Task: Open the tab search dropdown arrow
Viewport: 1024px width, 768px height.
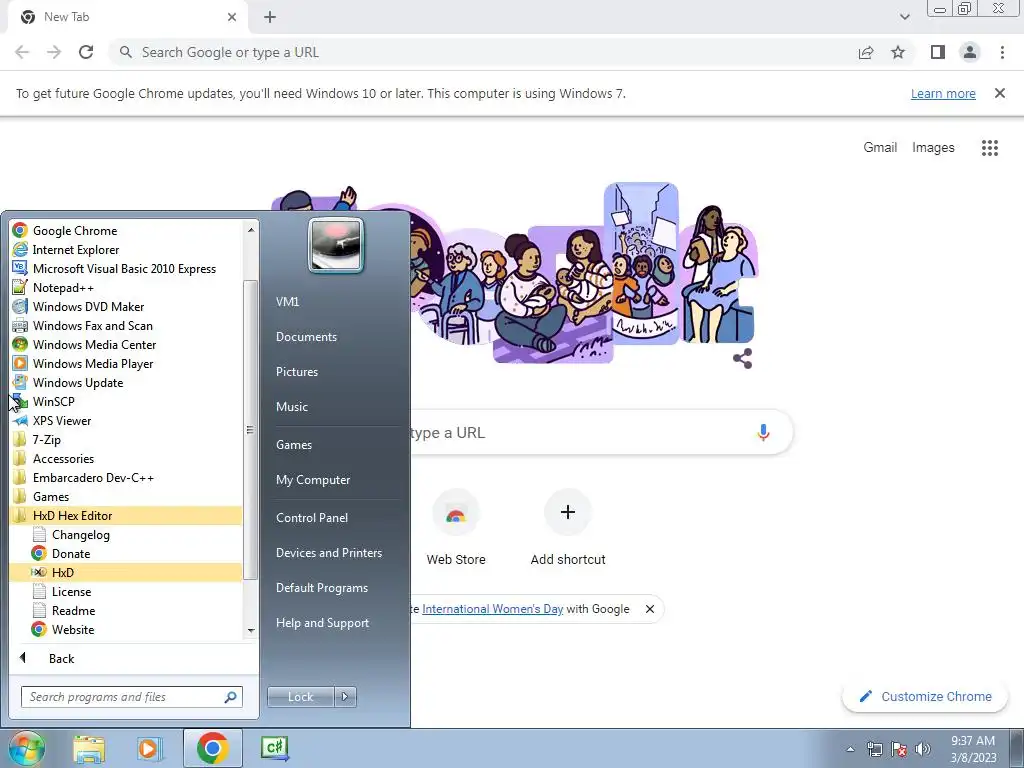Action: pos(904,17)
